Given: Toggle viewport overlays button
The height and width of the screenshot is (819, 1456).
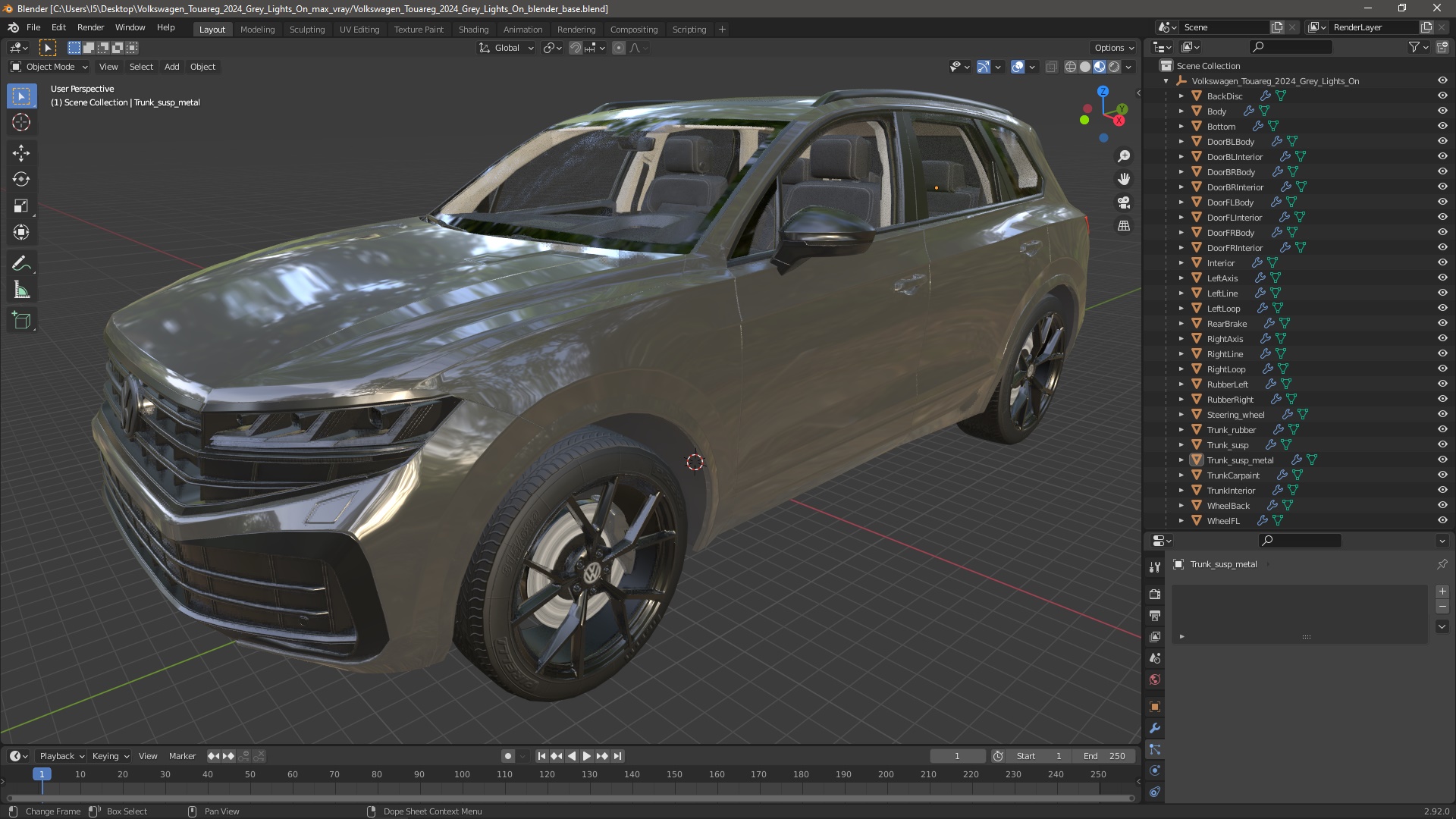Looking at the screenshot, I should (x=1018, y=67).
